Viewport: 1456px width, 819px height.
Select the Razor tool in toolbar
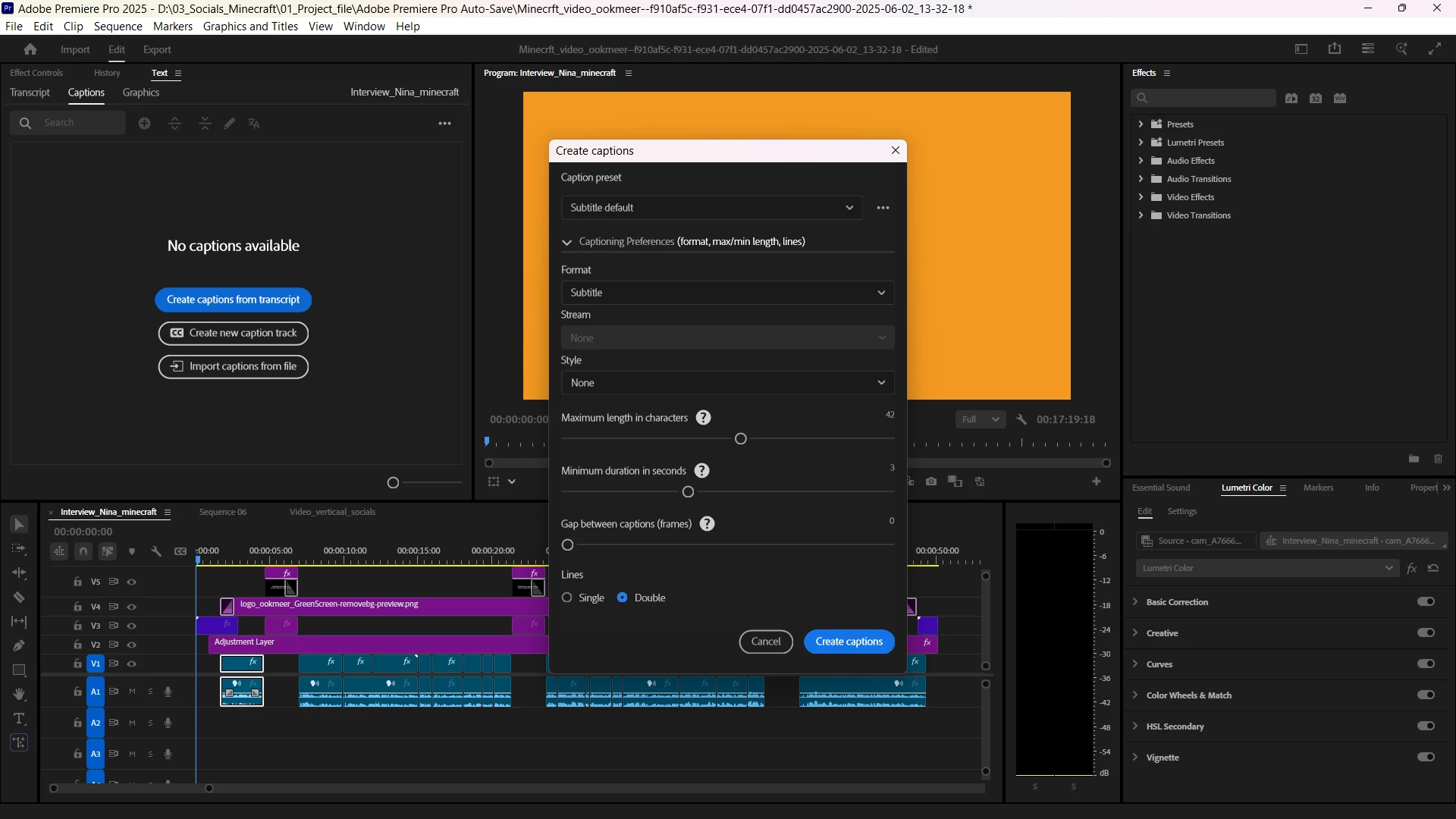point(19,598)
